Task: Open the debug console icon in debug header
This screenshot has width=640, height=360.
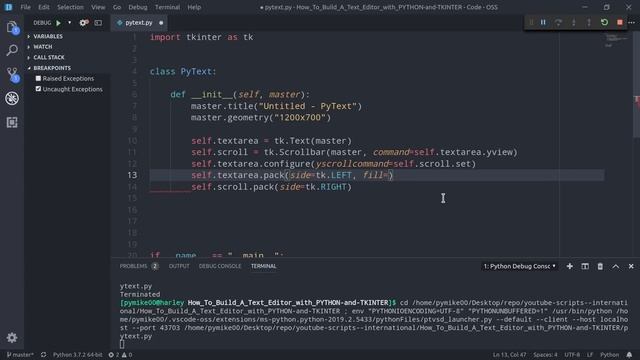Action: 98,23
